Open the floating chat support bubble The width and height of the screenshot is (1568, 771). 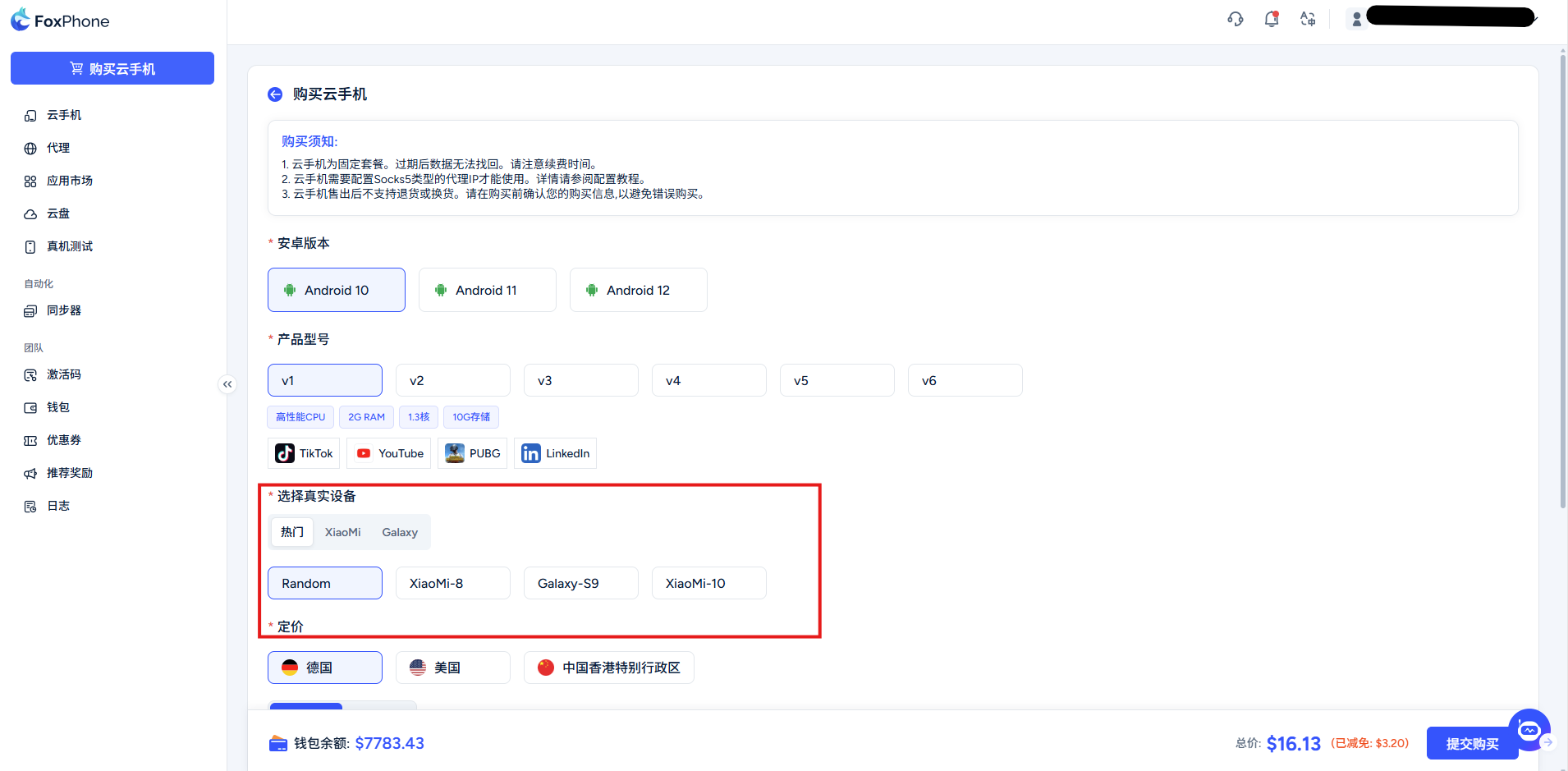[1529, 729]
